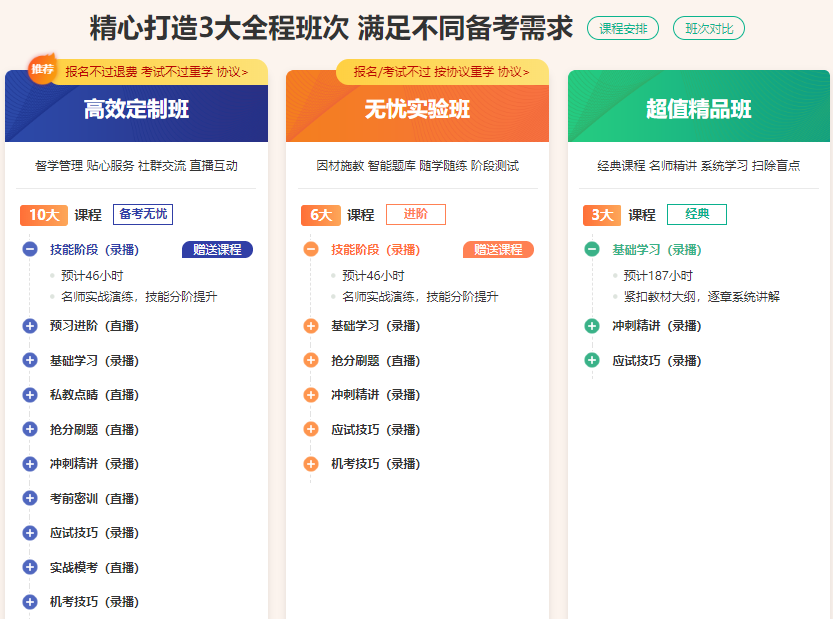
Task: Click the 推荐 badge on 高效定制班
Action: tap(42, 69)
